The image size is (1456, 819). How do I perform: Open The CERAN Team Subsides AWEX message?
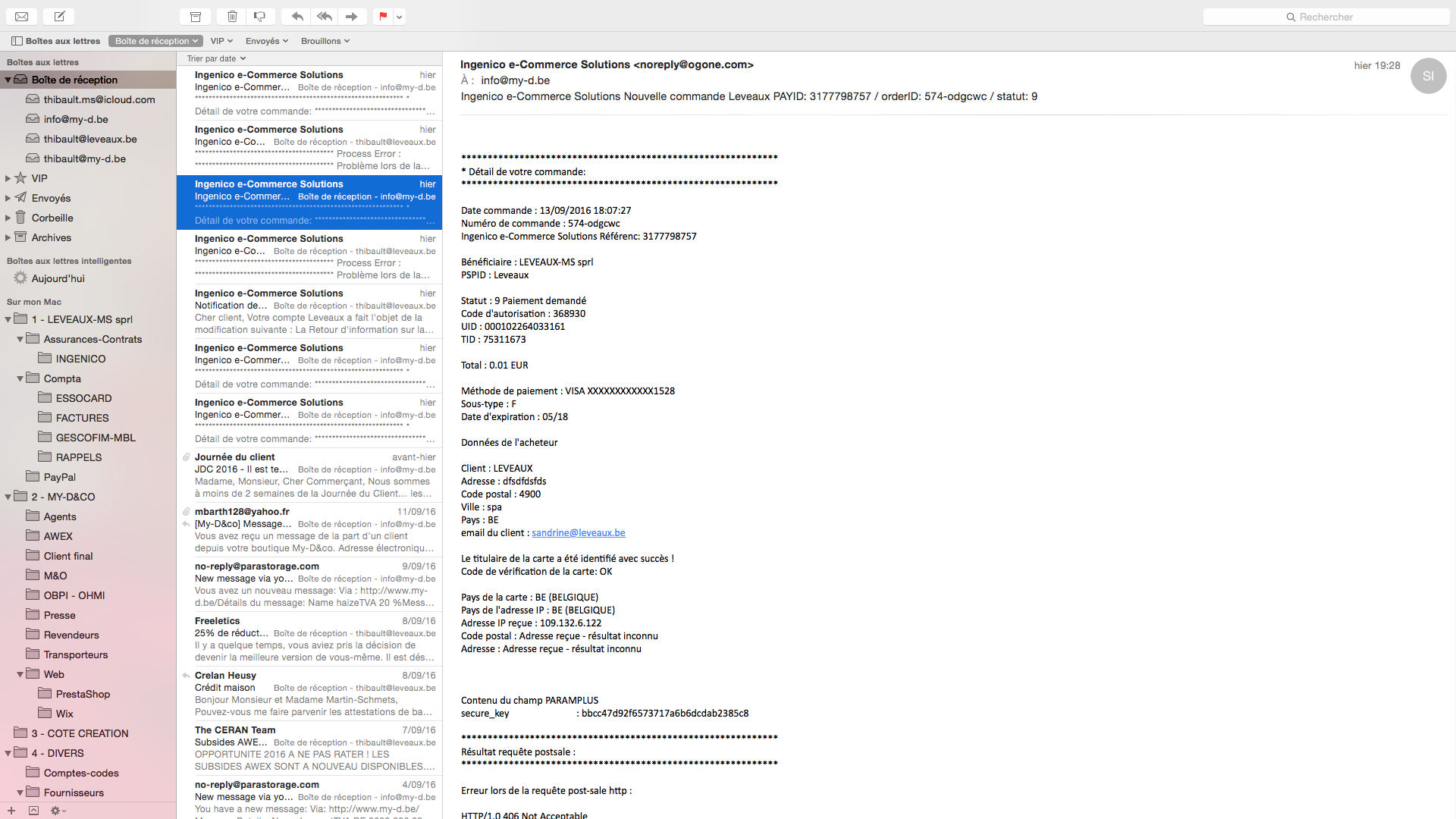click(x=309, y=748)
